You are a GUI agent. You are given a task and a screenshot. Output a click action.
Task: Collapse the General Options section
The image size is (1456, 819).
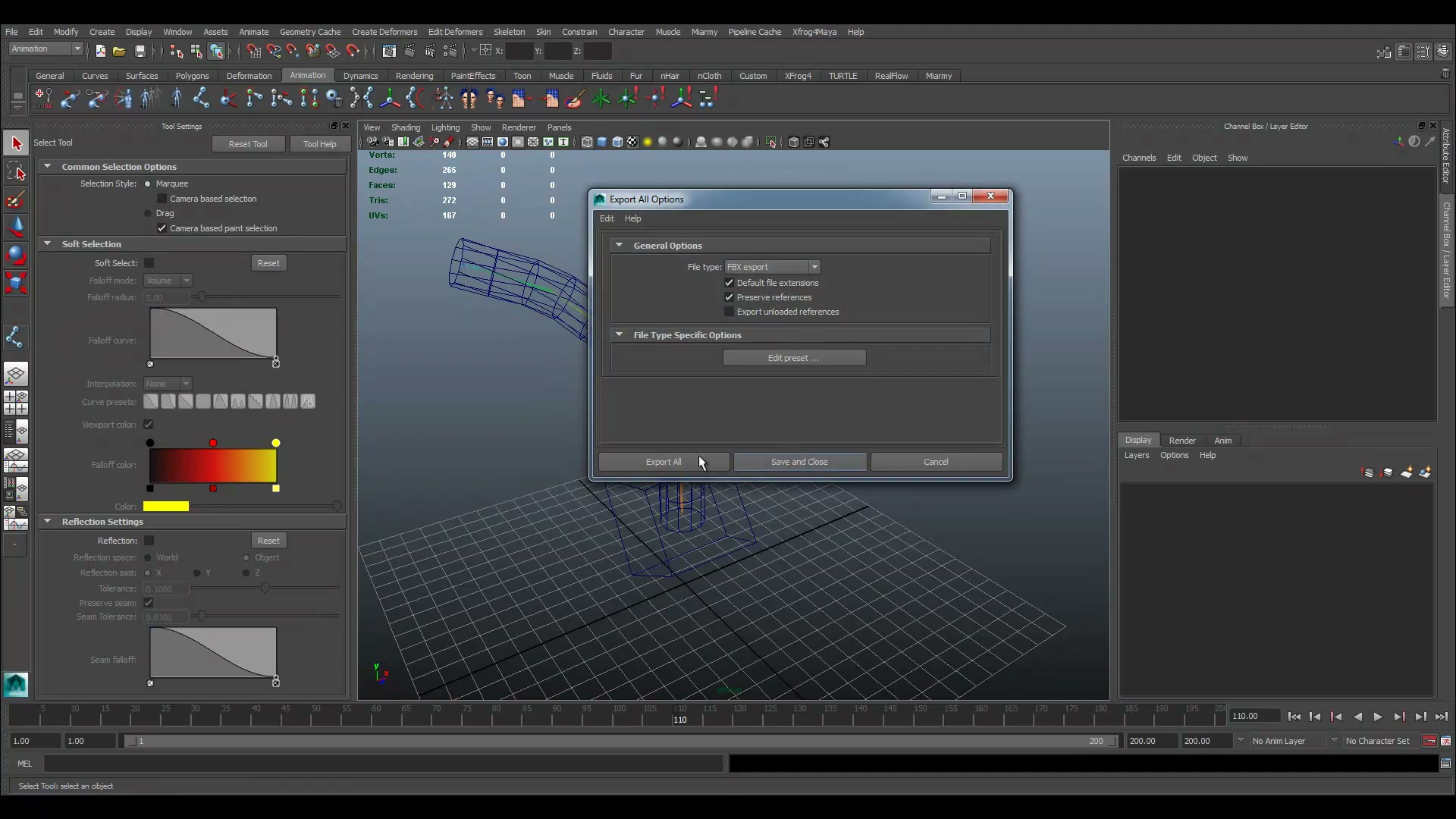tap(619, 246)
